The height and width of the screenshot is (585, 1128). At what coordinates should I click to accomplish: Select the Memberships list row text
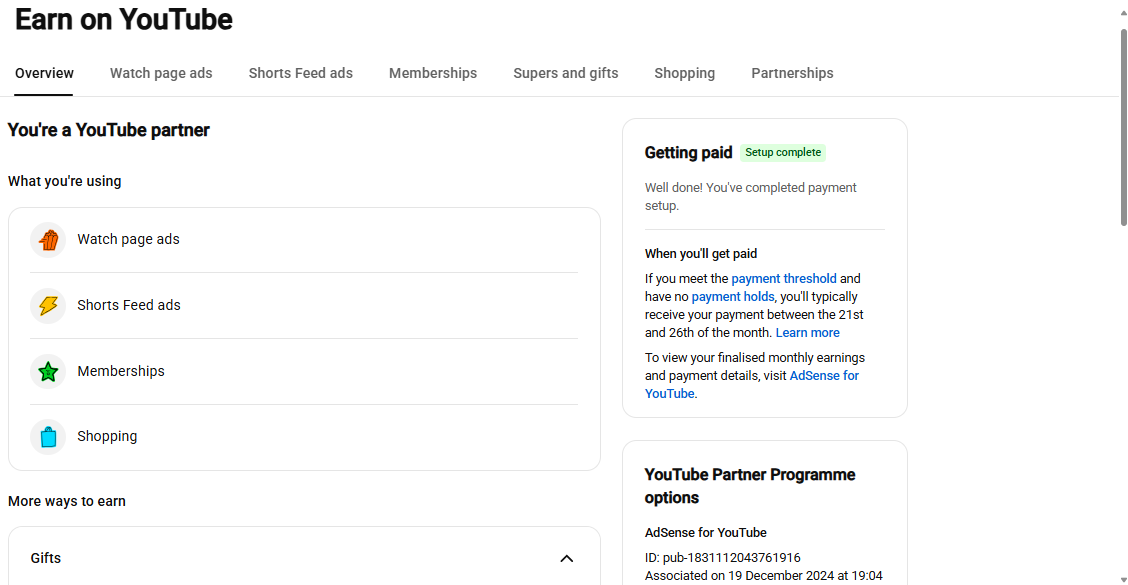[121, 371]
